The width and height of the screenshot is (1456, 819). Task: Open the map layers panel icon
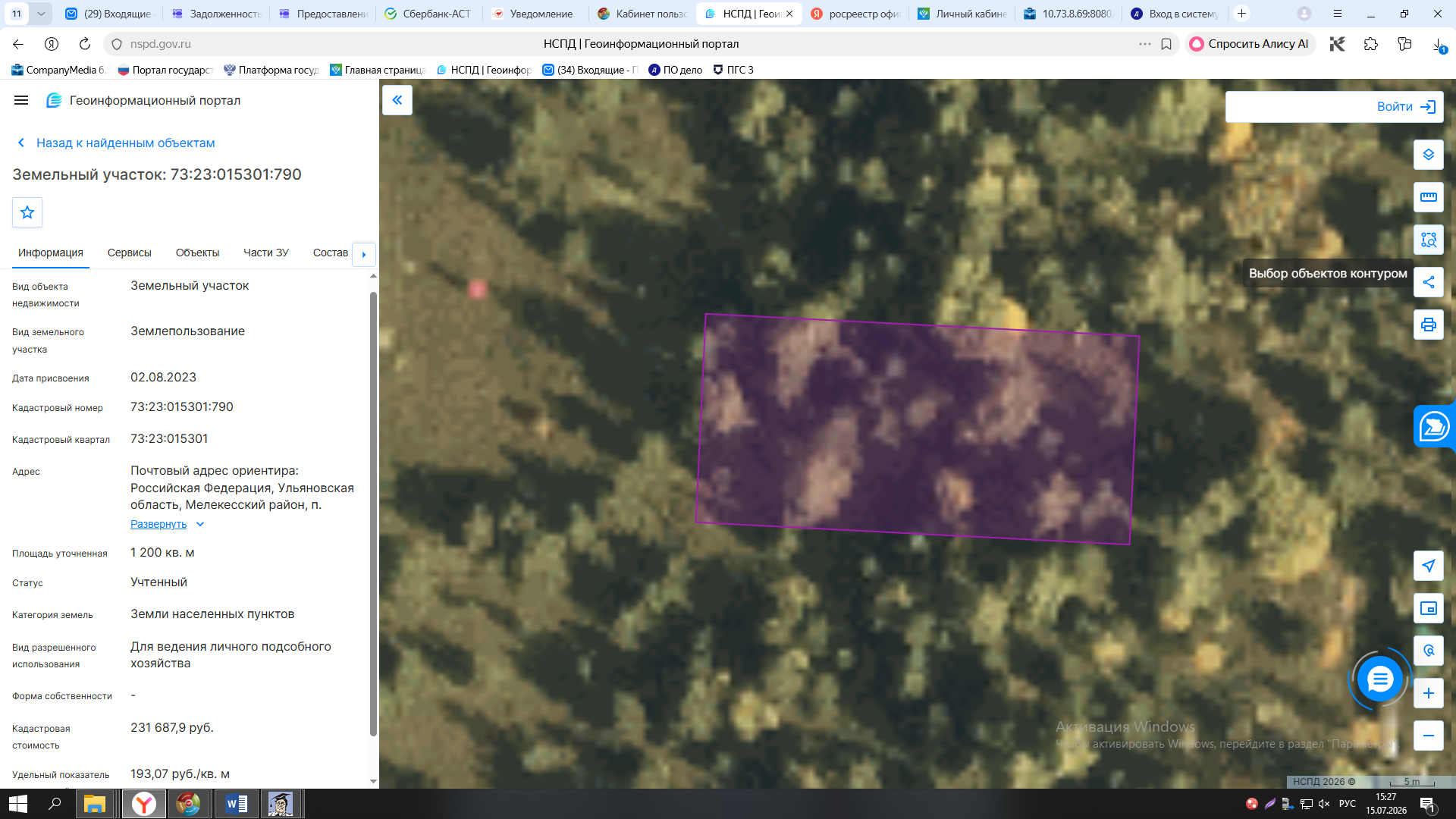[x=1428, y=155]
